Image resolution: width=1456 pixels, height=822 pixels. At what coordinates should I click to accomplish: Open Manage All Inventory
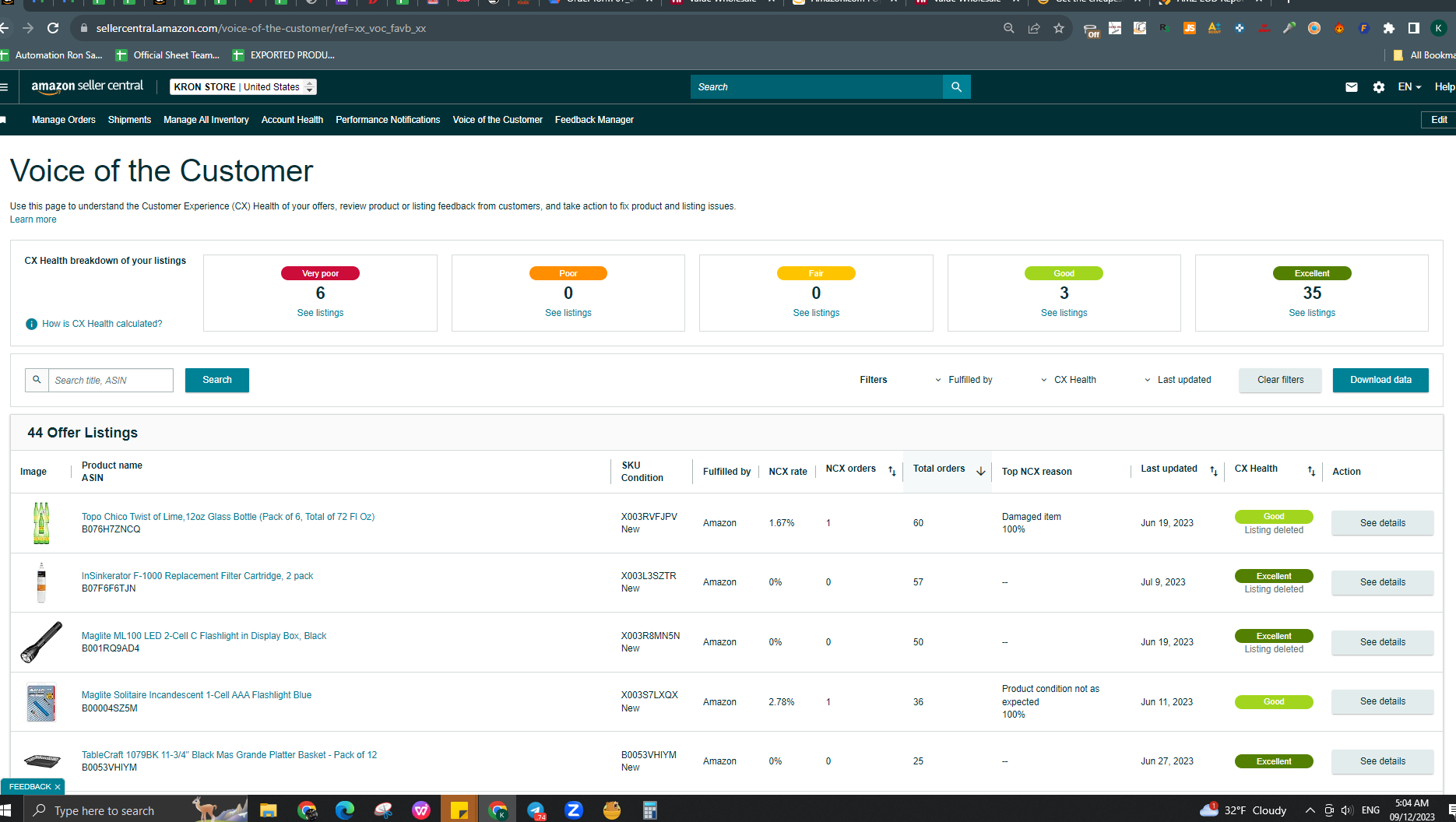206,120
